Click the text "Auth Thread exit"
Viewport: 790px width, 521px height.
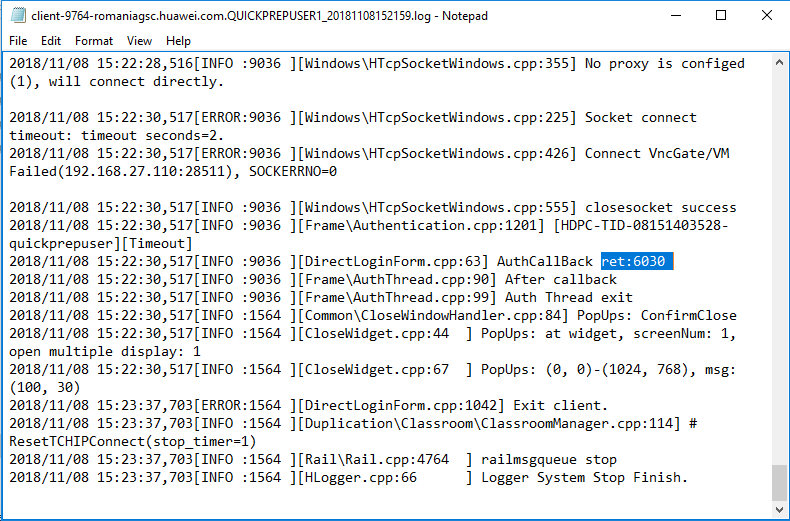[x=569, y=298]
